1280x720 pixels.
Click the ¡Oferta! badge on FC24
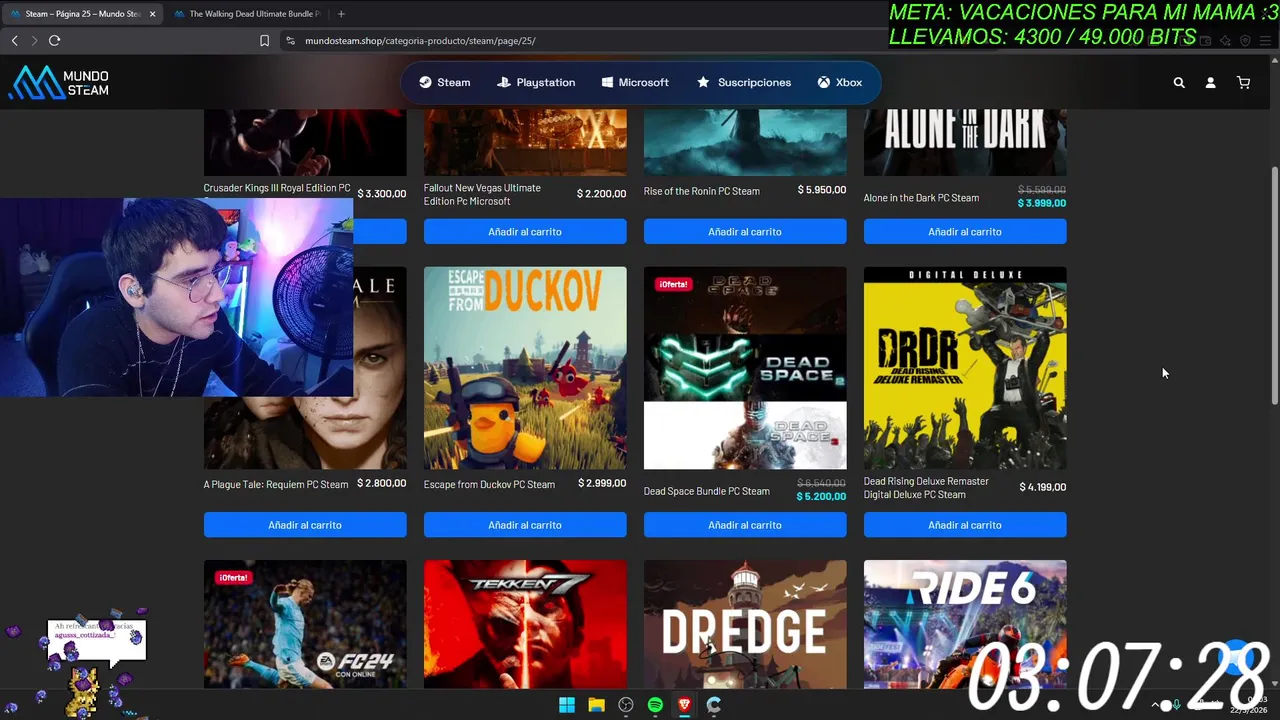pos(233,577)
